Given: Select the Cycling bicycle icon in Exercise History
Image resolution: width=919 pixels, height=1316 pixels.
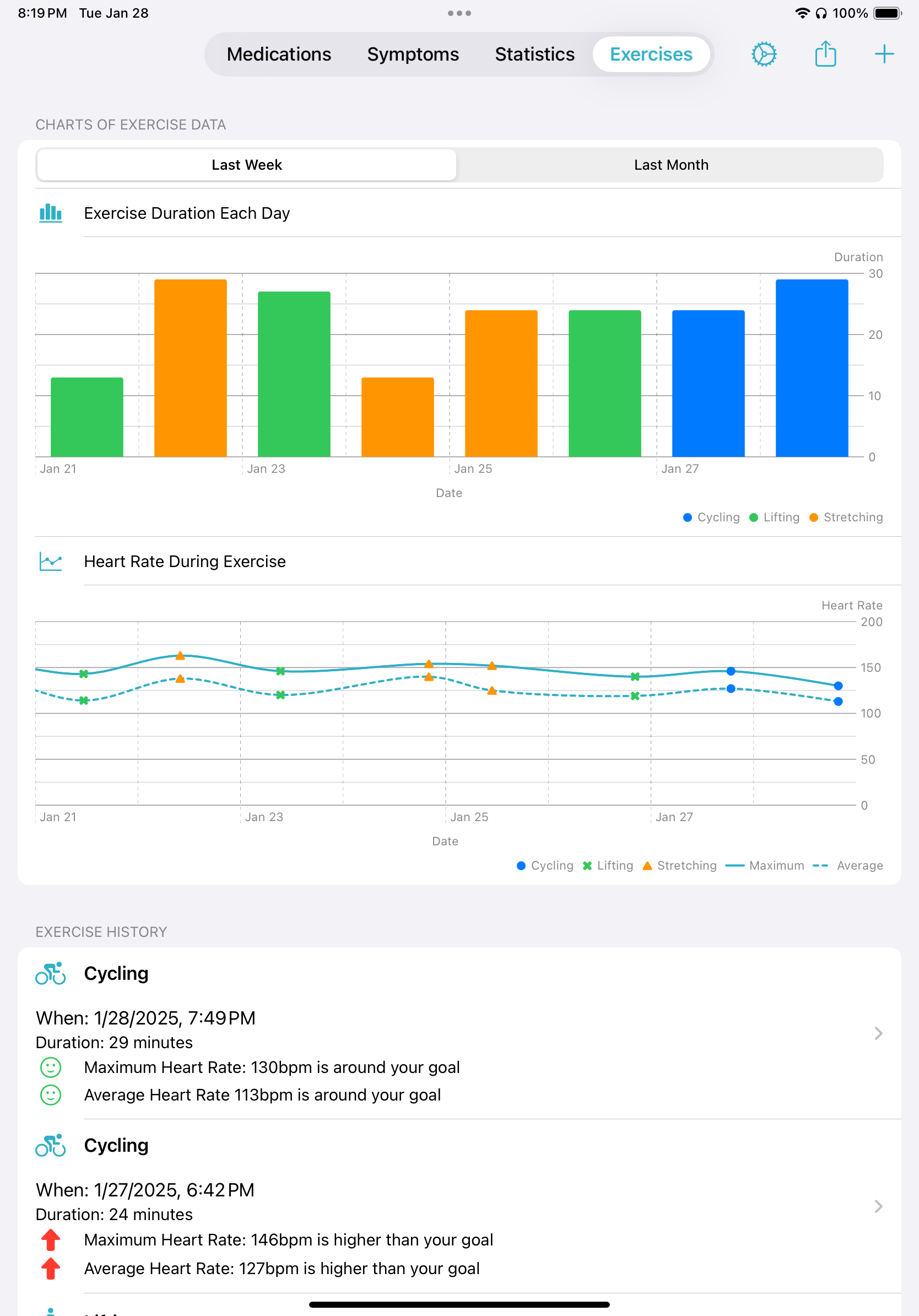Looking at the screenshot, I should tap(51, 973).
